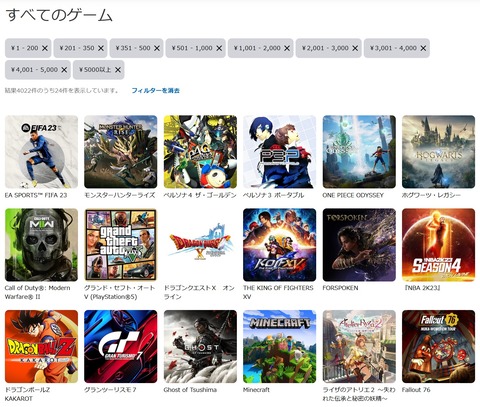Open the Gran Turismo 7 cover
This screenshot has height=407, width=480.
[x=121, y=346]
